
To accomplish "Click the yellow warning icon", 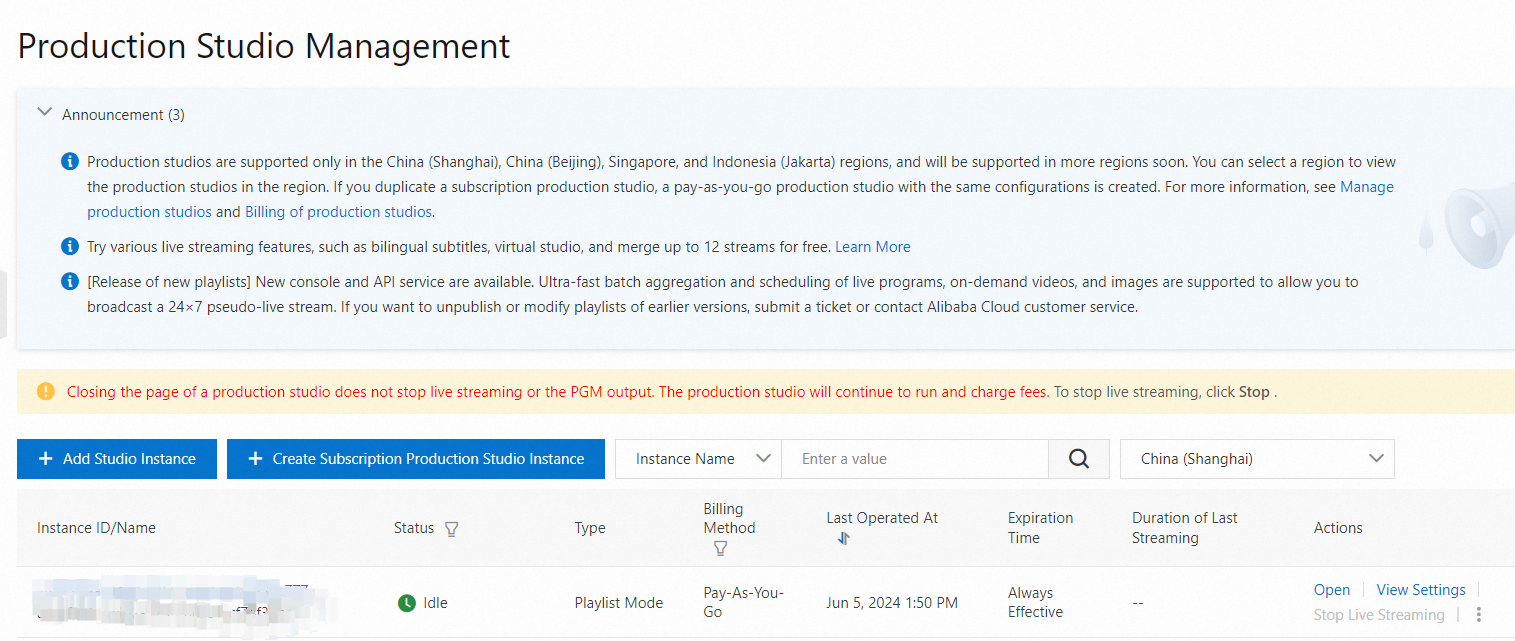I will point(46,392).
